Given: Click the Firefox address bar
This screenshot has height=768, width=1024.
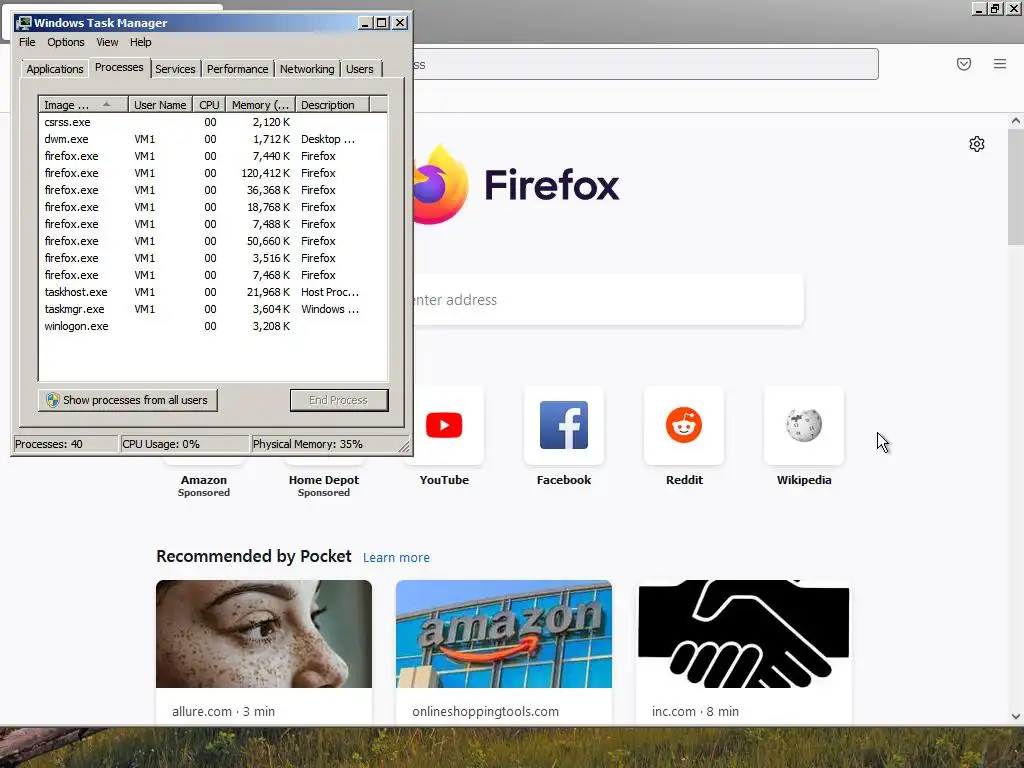Looking at the screenshot, I should coord(645,64).
